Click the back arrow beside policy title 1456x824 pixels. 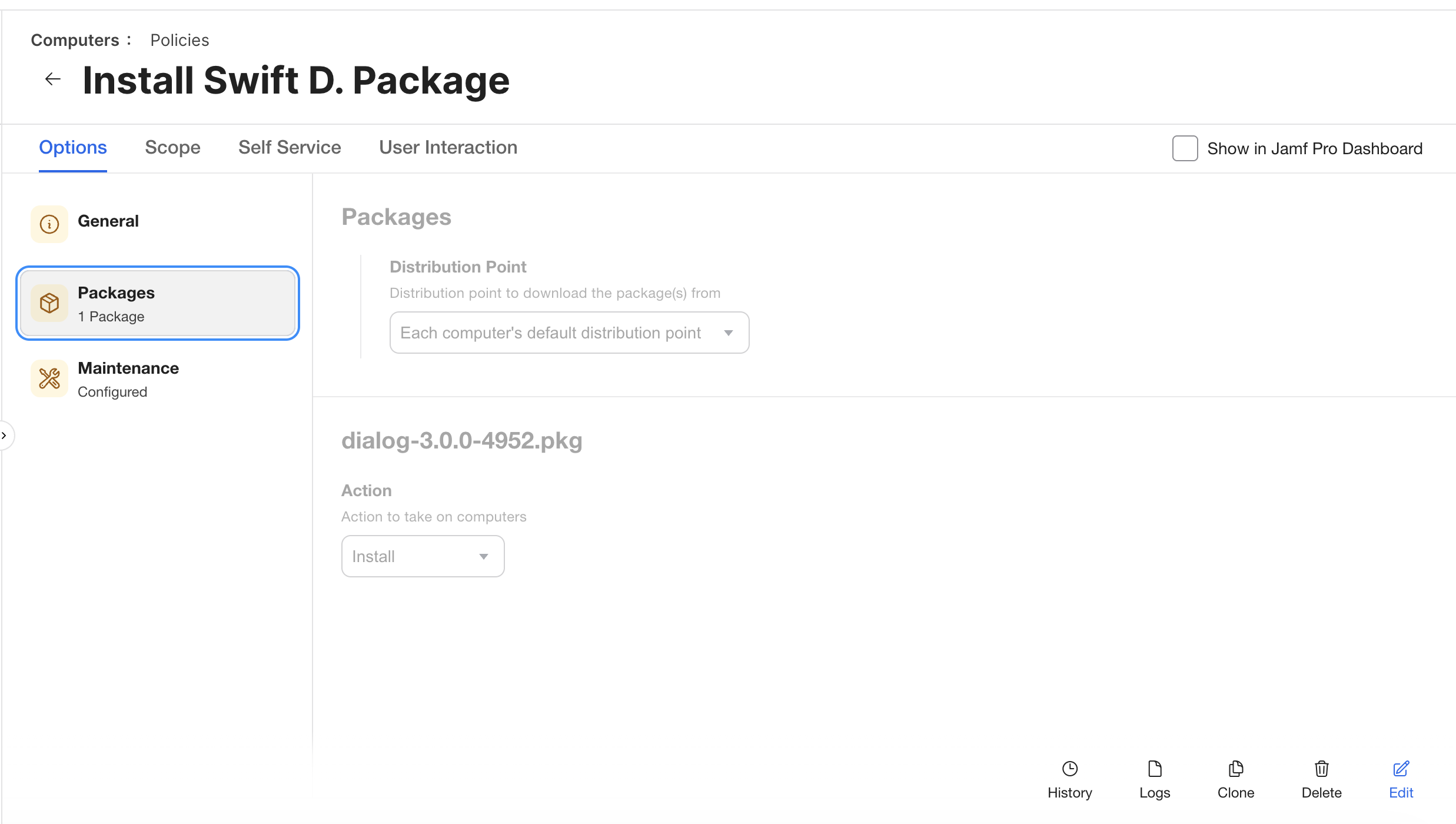click(53, 79)
